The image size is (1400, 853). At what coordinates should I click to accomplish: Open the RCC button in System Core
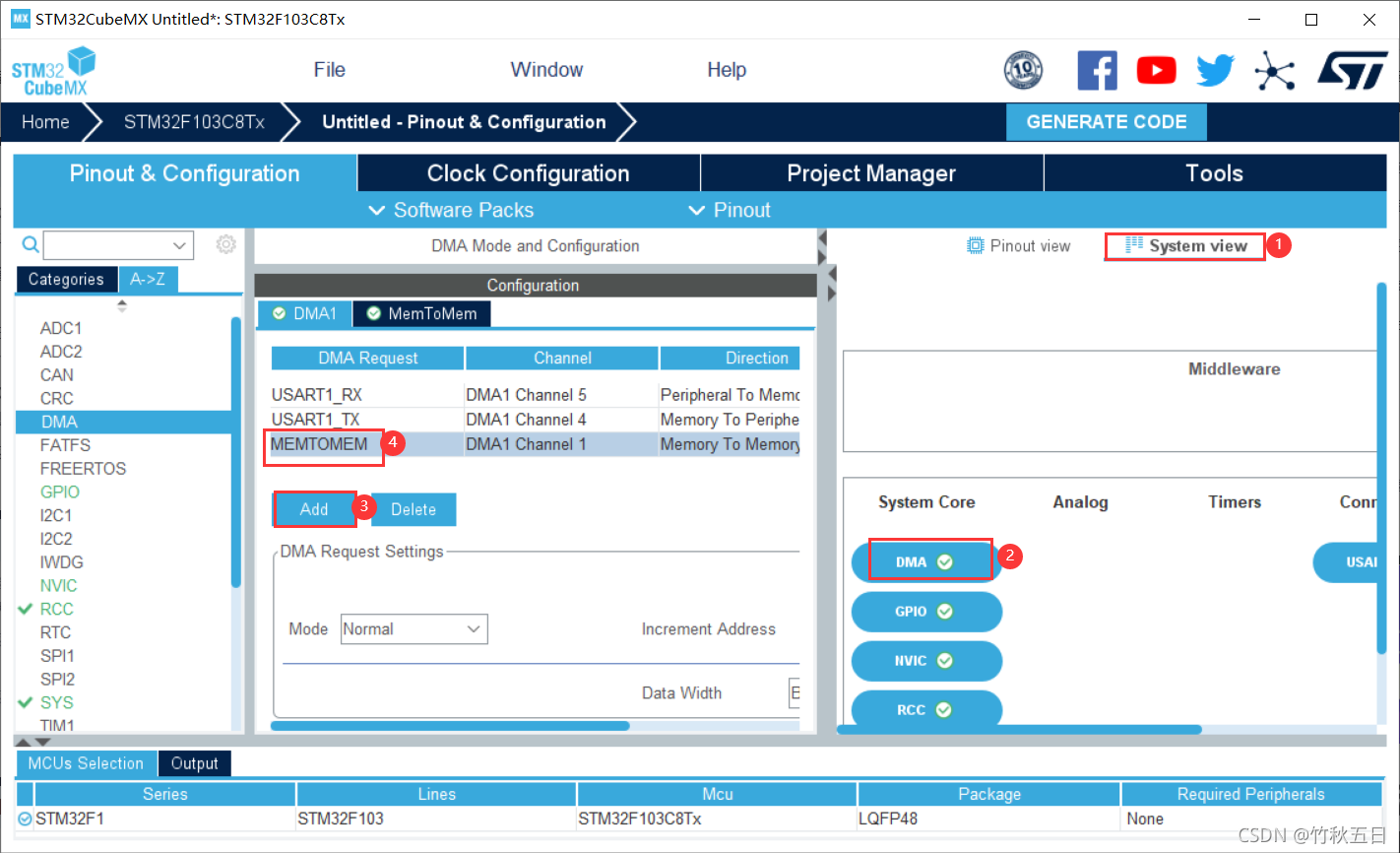925,709
